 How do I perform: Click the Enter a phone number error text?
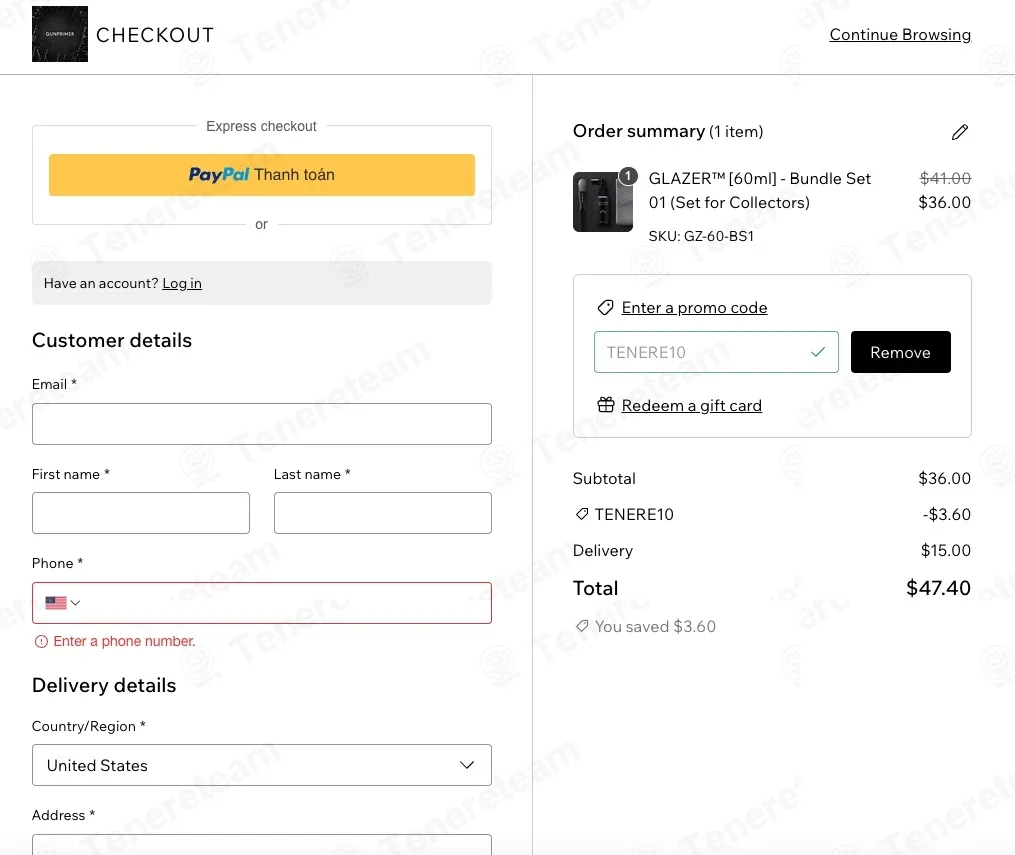click(x=124, y=641)
